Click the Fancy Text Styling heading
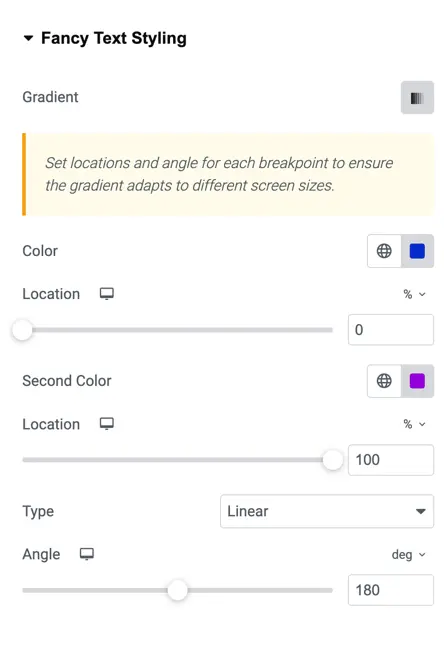Screen dimensions: 444x647 (114, 38)
